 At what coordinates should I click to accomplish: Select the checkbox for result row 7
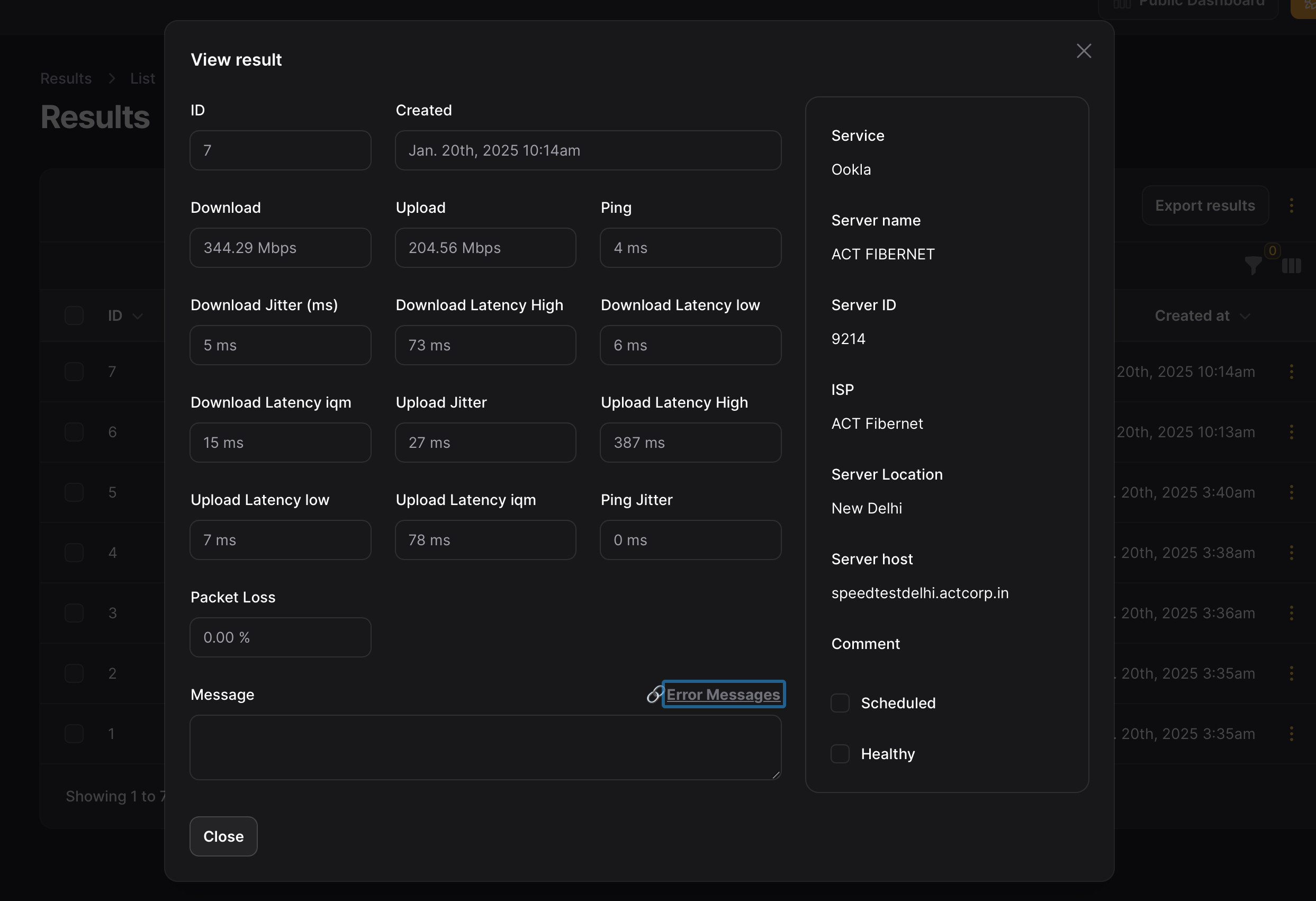74,372
